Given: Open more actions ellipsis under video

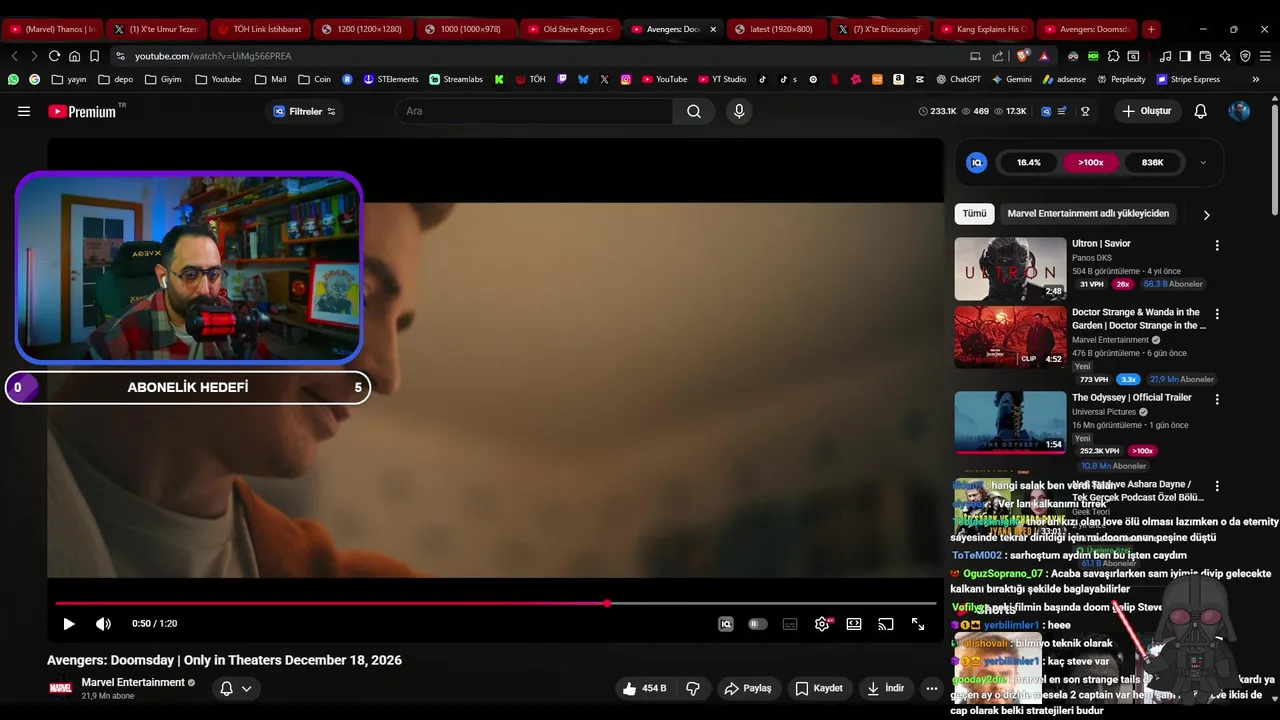Looking at the screenshot, I should [932, 688].
